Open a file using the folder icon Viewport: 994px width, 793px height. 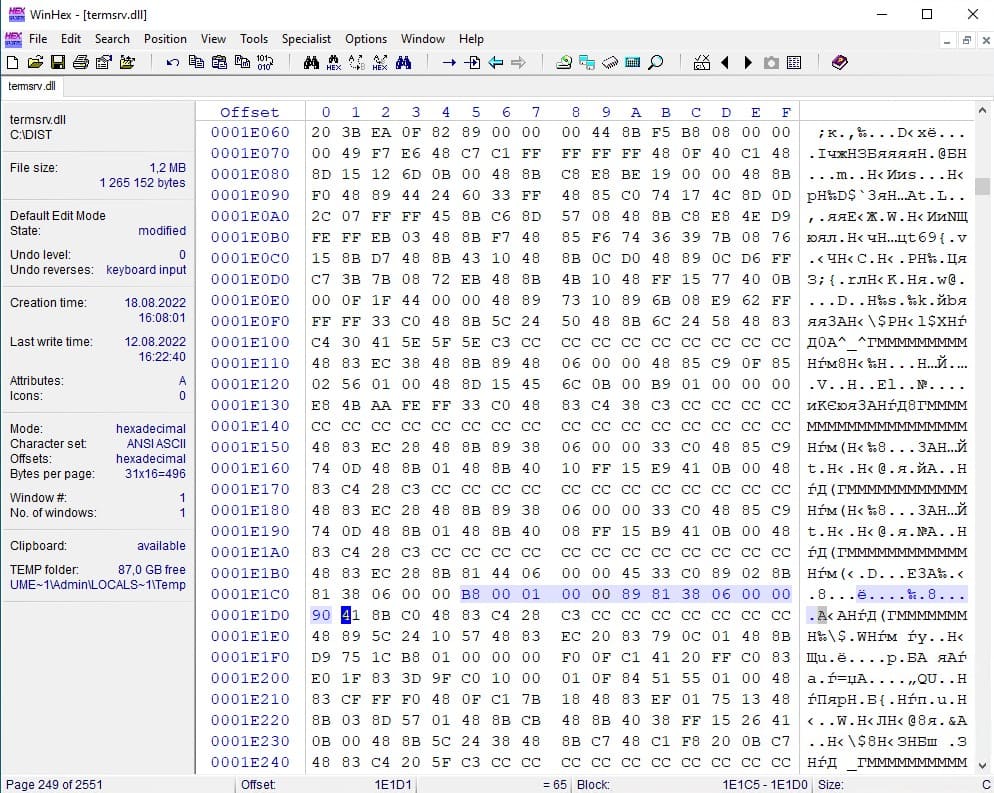coord(36,62)
